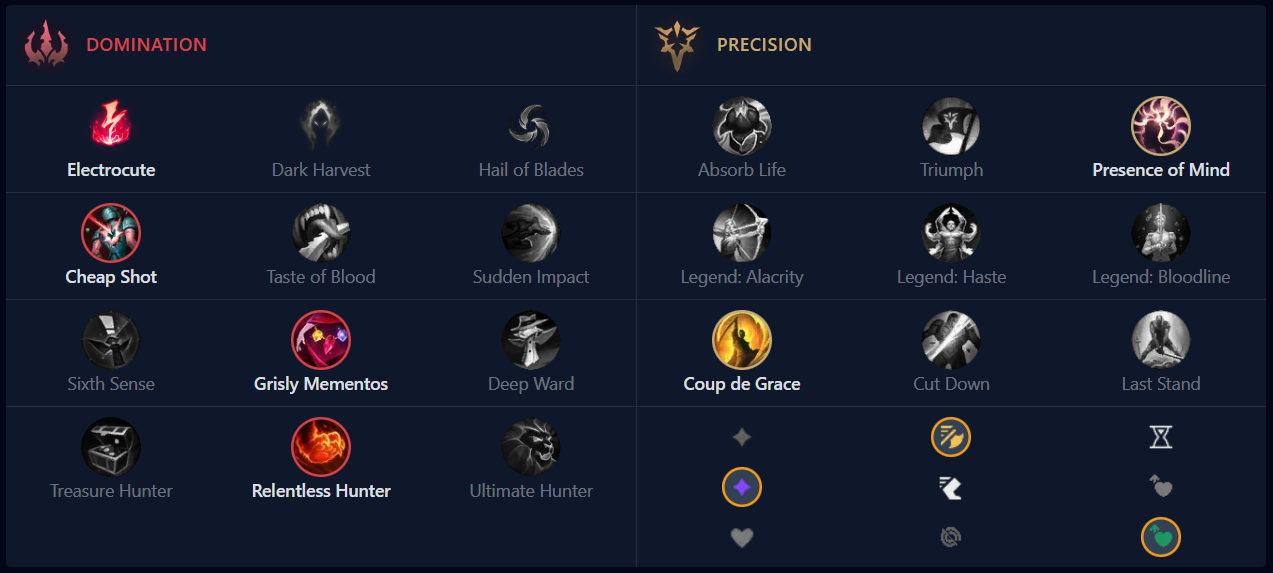1273x573 pixels.
Task: Pick the Treasure Hunter chest icon
Action: [111, 446]
